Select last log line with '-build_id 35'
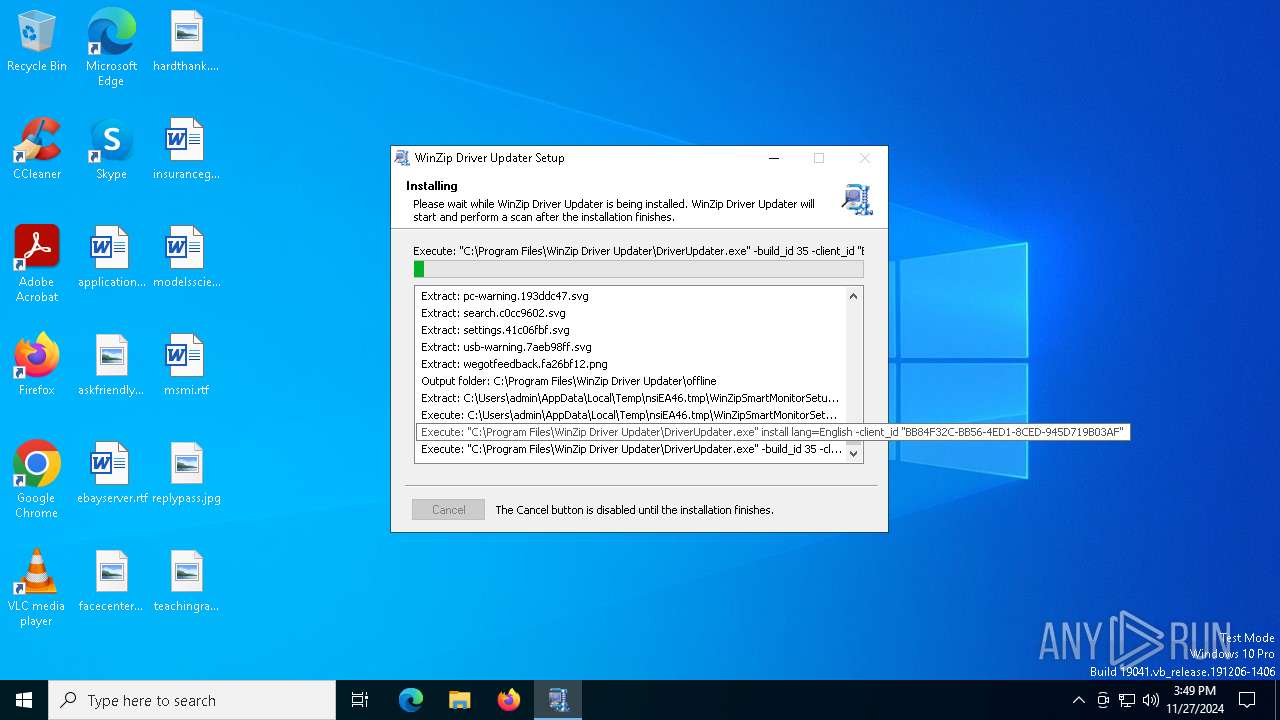The height and width of the screenshot is (720, 1280). (x=630, y=449)
